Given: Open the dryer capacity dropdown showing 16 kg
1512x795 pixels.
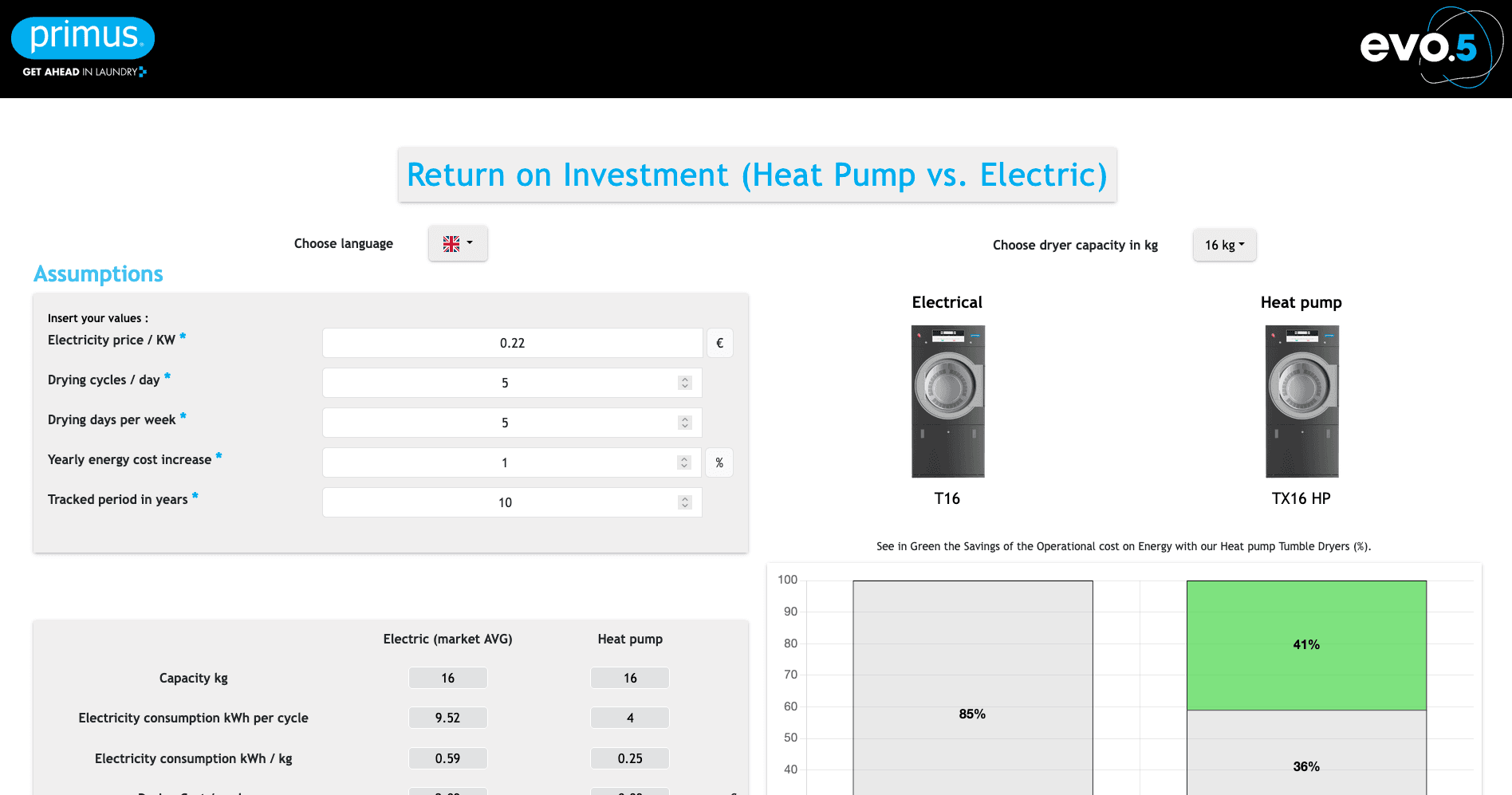Looking at the screenshot, I should (1224, 245).
